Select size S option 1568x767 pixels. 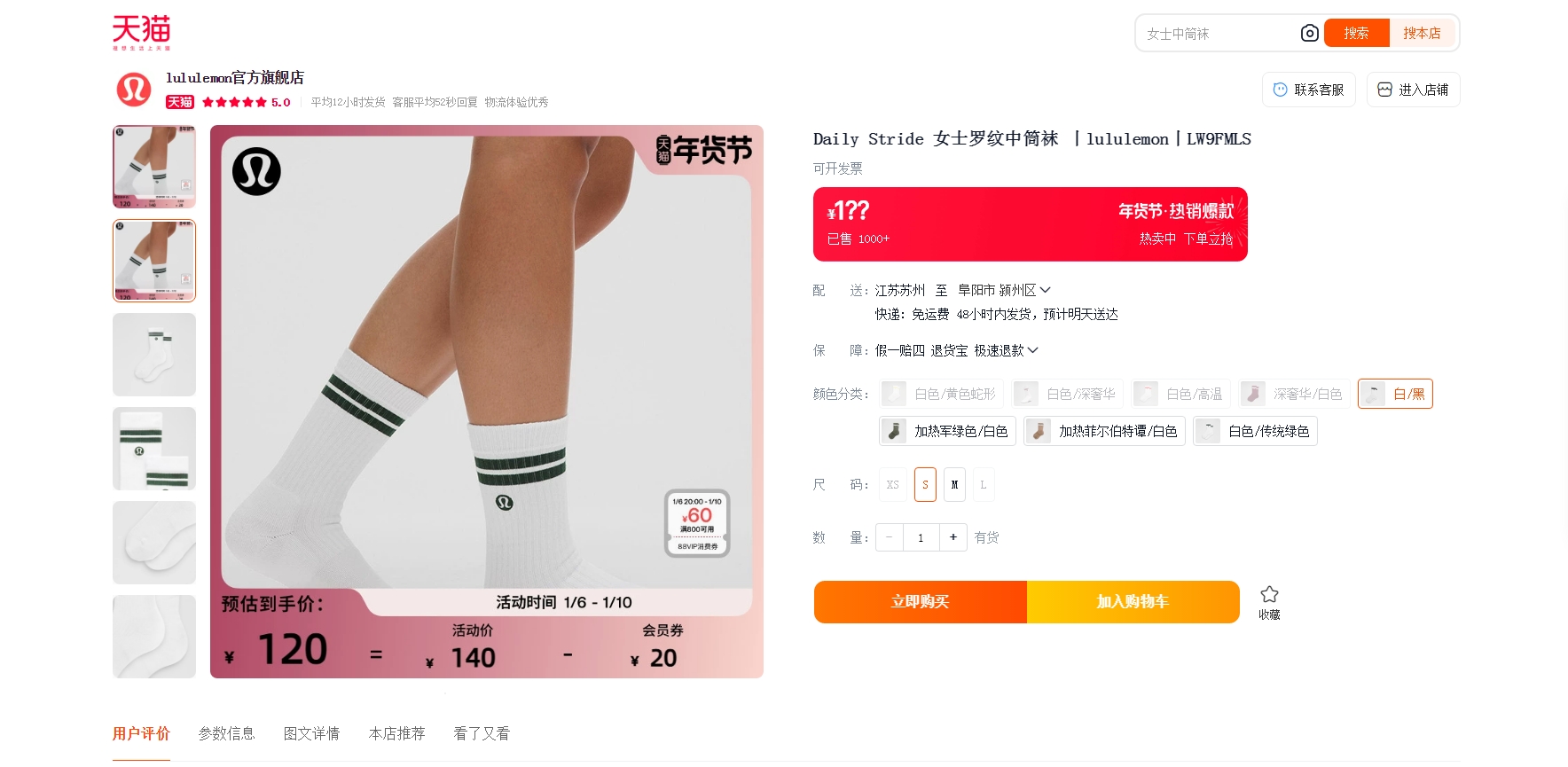click(925, 485)
